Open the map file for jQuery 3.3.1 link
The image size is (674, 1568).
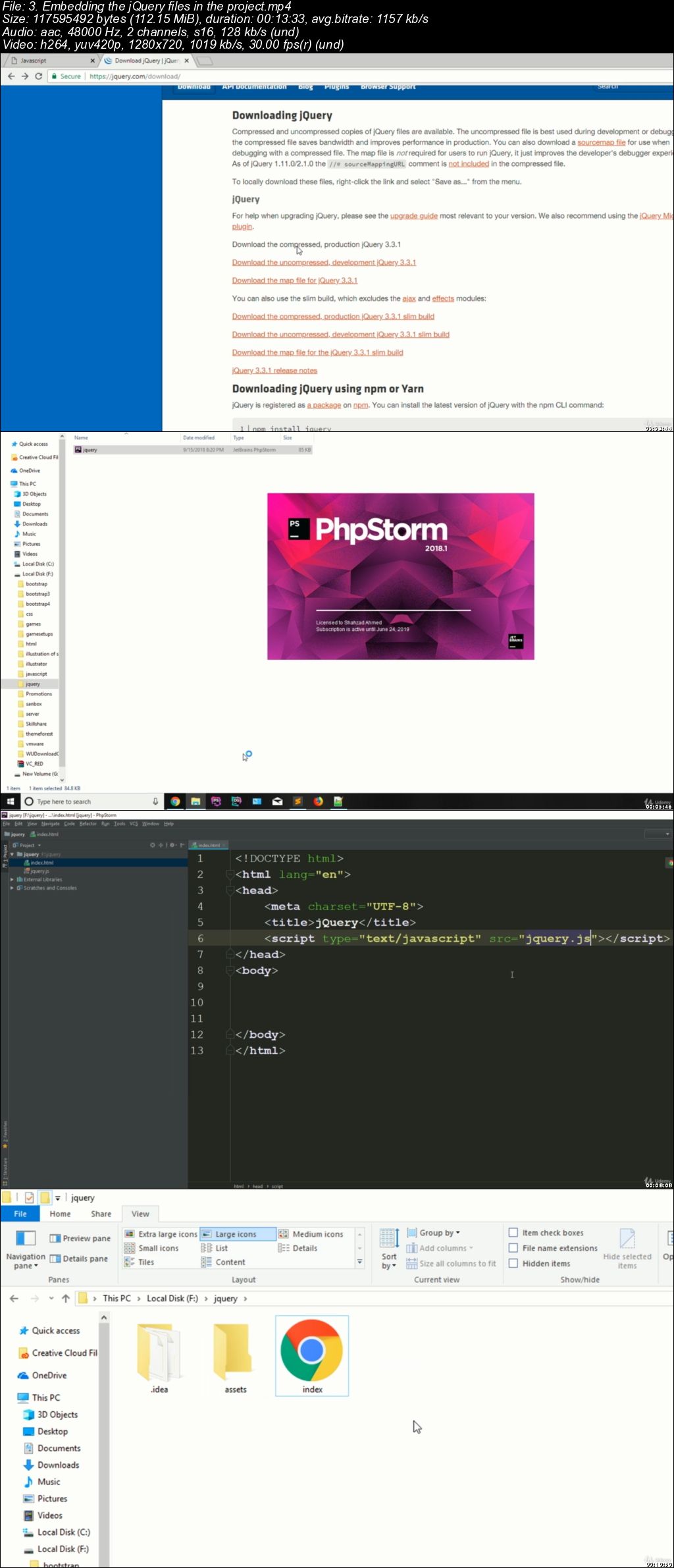(x=294, y=281)
